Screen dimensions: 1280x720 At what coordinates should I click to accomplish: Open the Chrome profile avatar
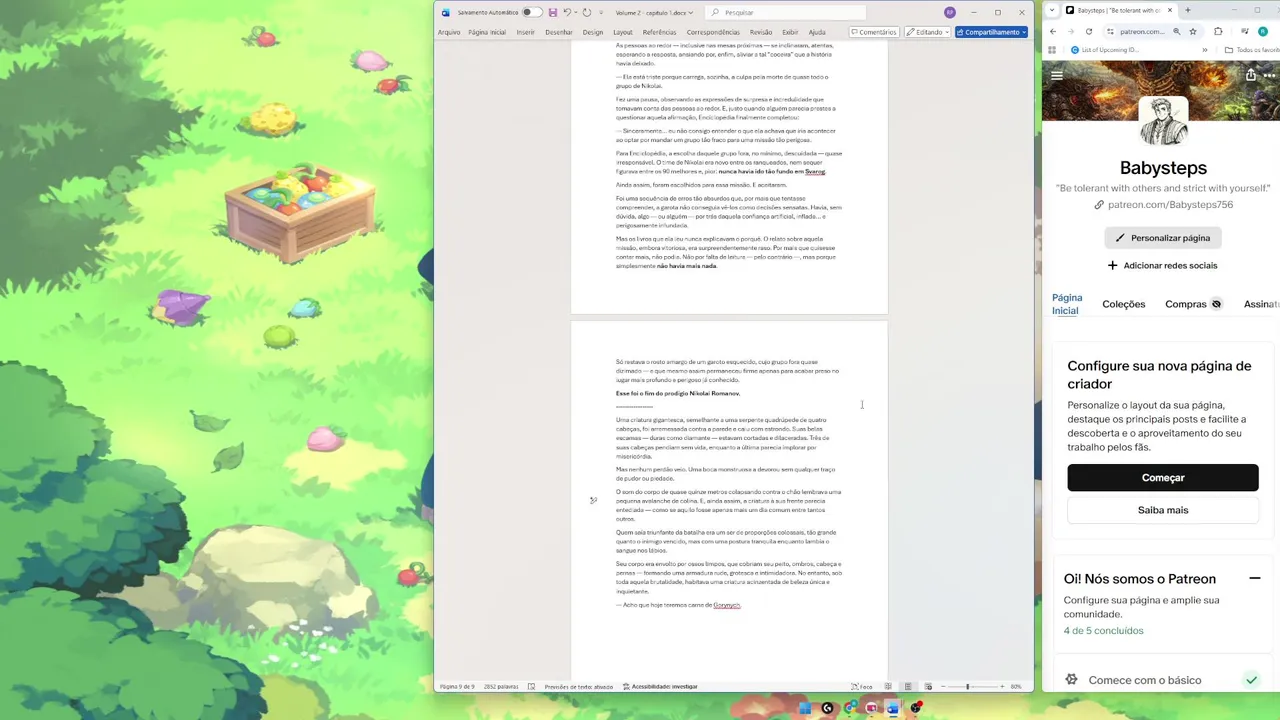(1263, 31)
